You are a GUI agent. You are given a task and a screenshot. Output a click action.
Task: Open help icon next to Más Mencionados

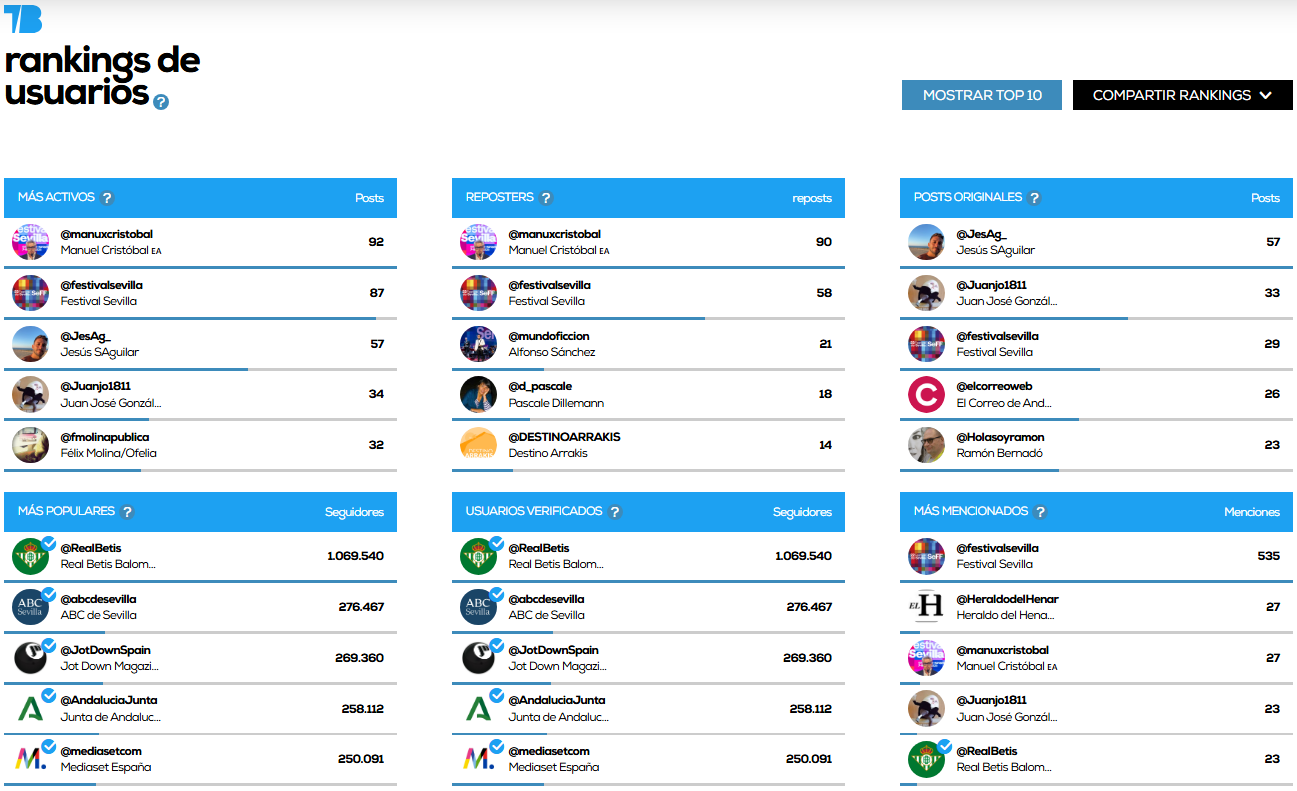(1041, 512)
